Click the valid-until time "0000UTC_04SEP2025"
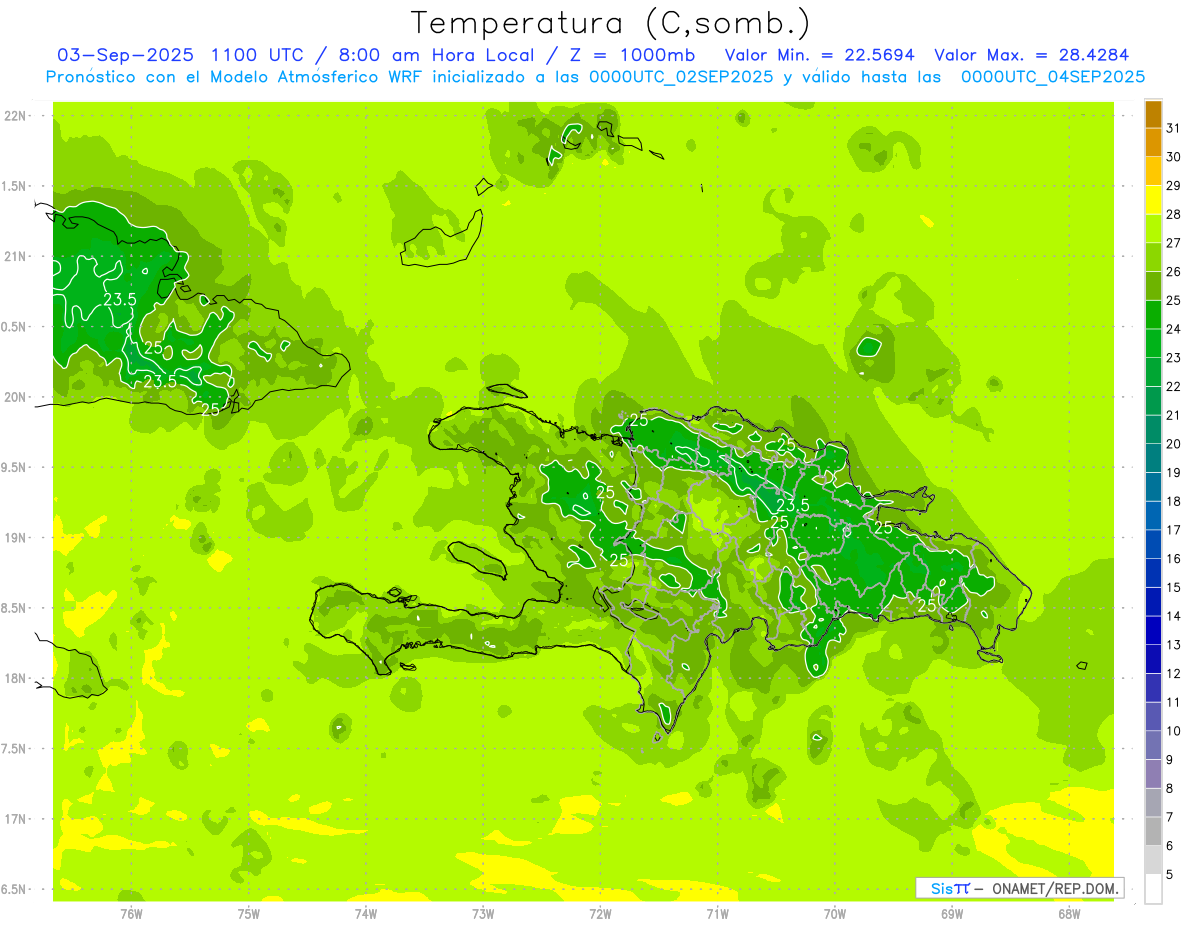The height and width of the screenshot is (927, 1200). 1053,77
